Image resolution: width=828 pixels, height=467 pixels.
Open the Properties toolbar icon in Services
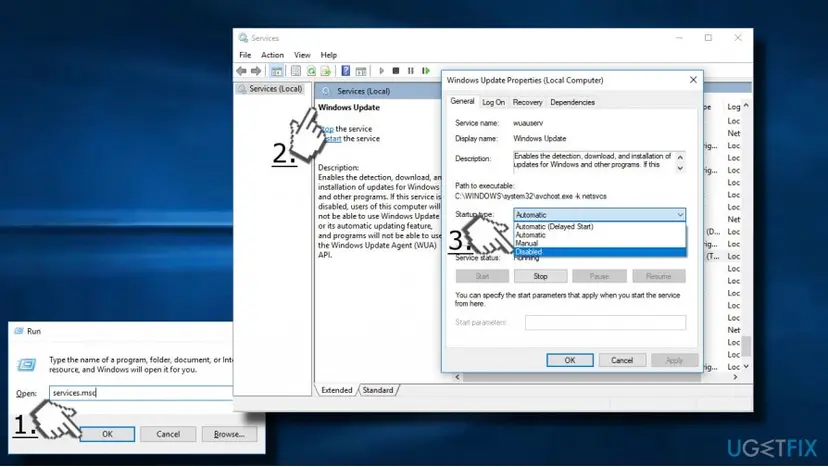pos(296,71)
